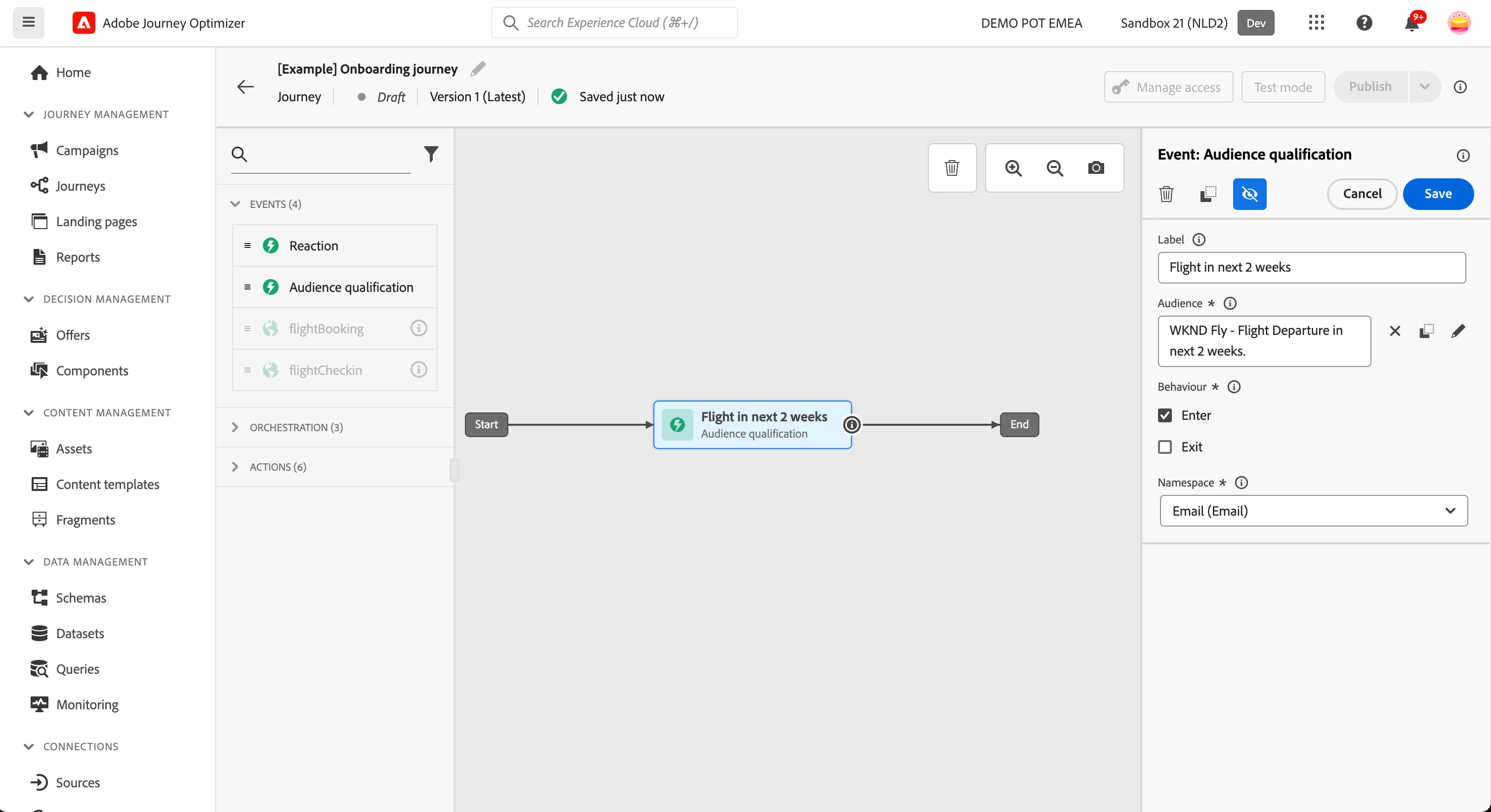Viewport: 1491px width, 812px height.
Task: Delete the event using panel trash icon
Action: [x=1166, y=194]
